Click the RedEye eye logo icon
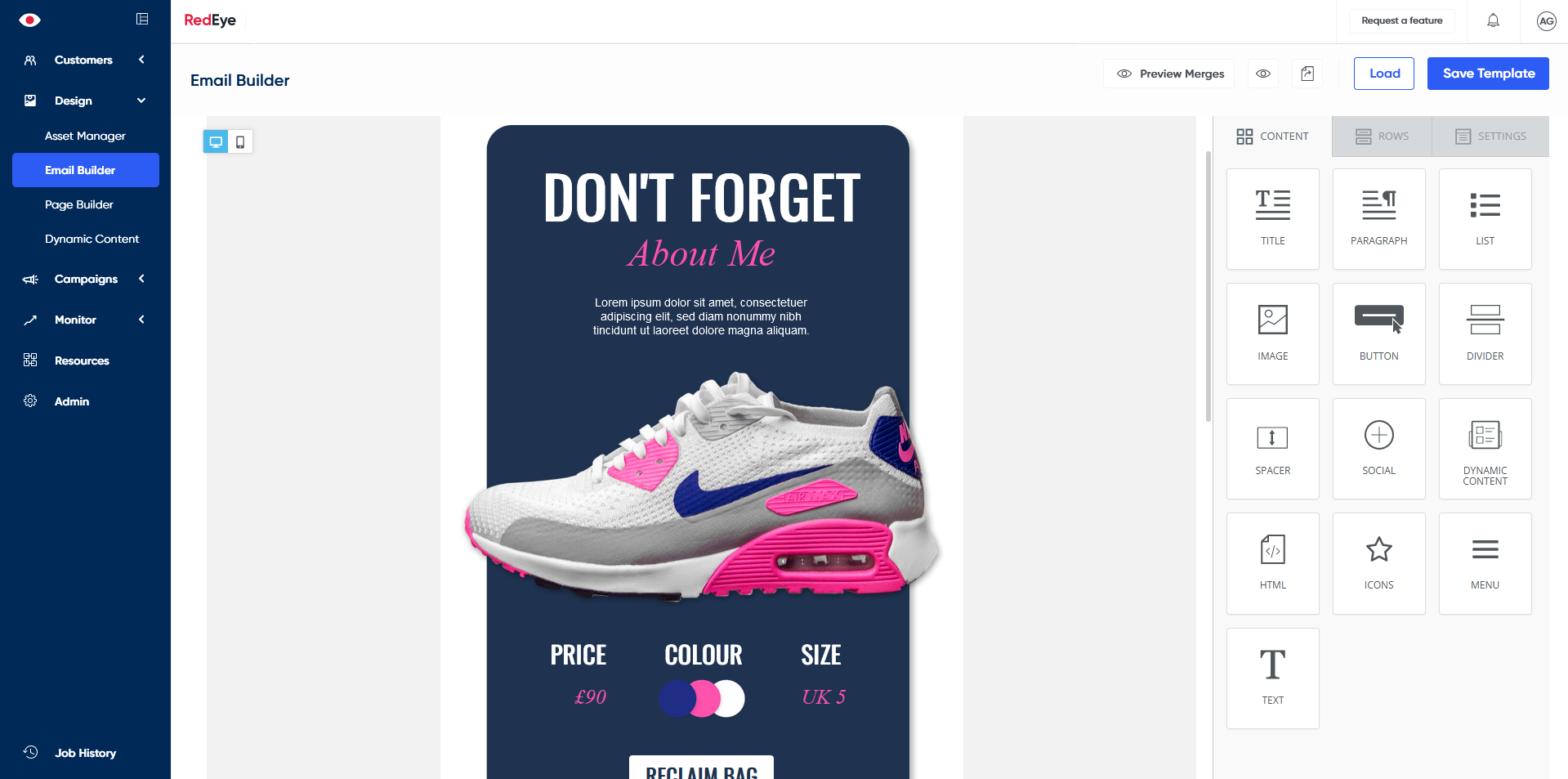 (x=30, y=20)
